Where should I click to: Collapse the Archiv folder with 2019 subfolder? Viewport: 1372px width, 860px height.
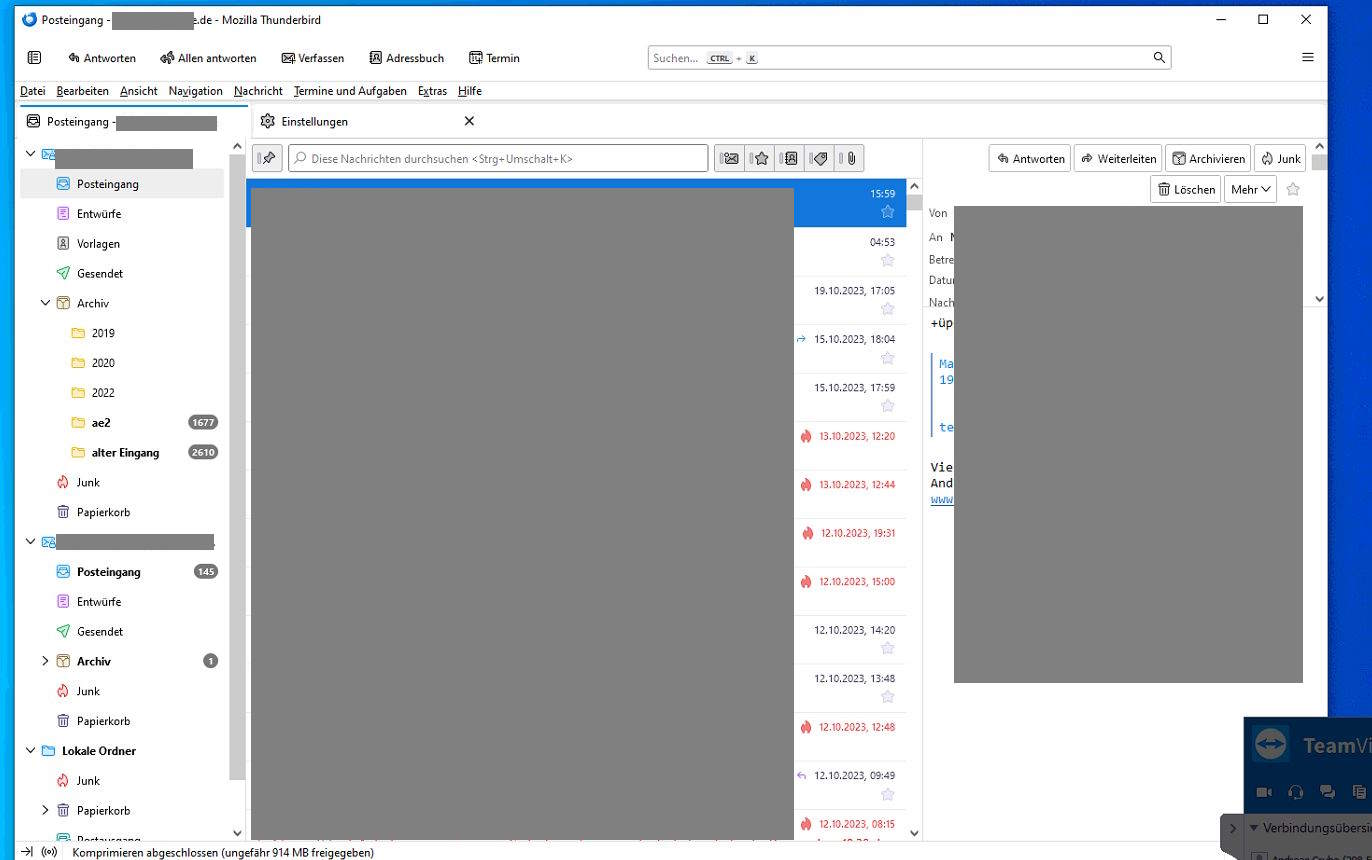point(45,303)
